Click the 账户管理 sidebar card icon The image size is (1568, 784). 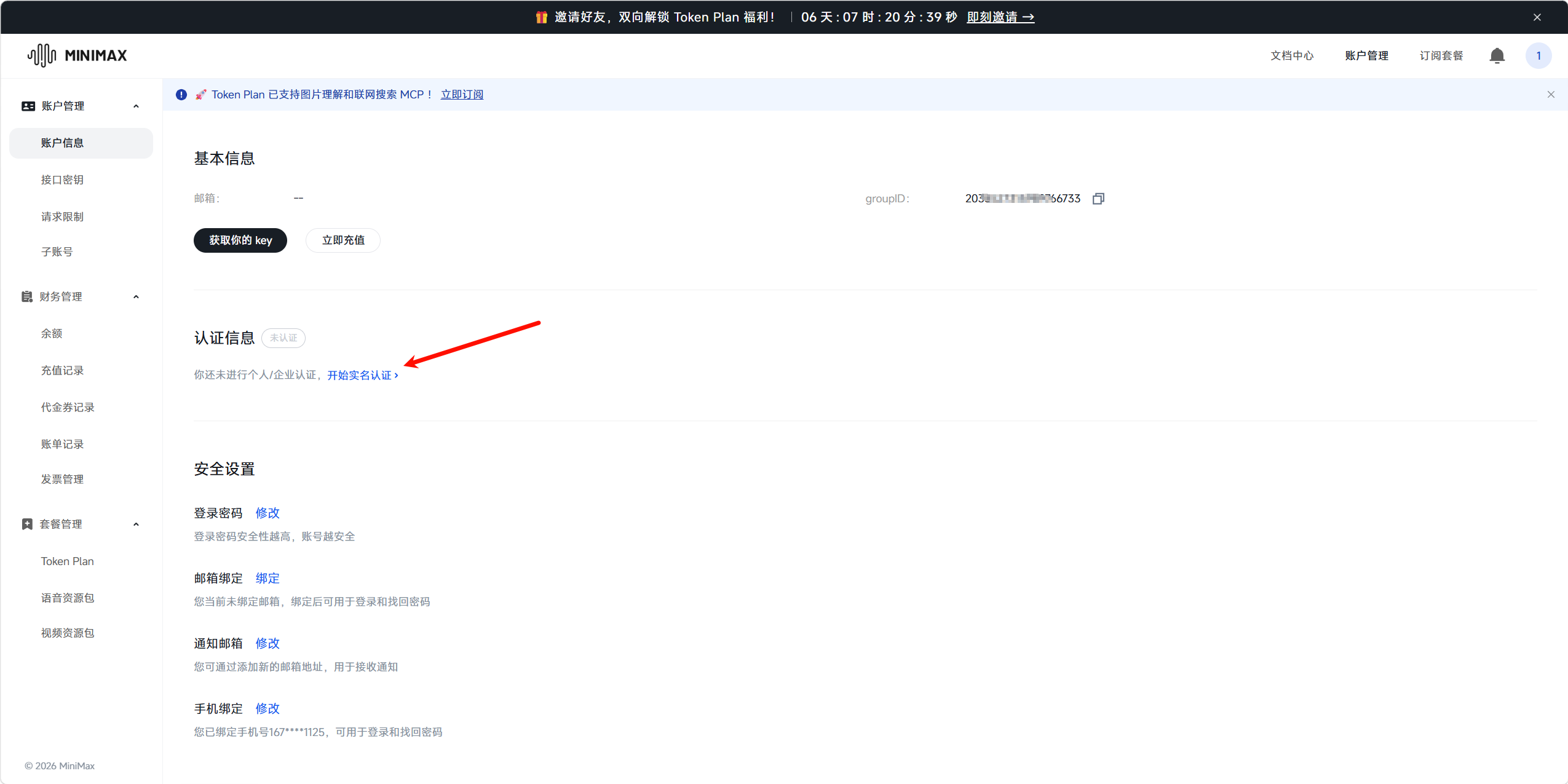pos(28,106)
